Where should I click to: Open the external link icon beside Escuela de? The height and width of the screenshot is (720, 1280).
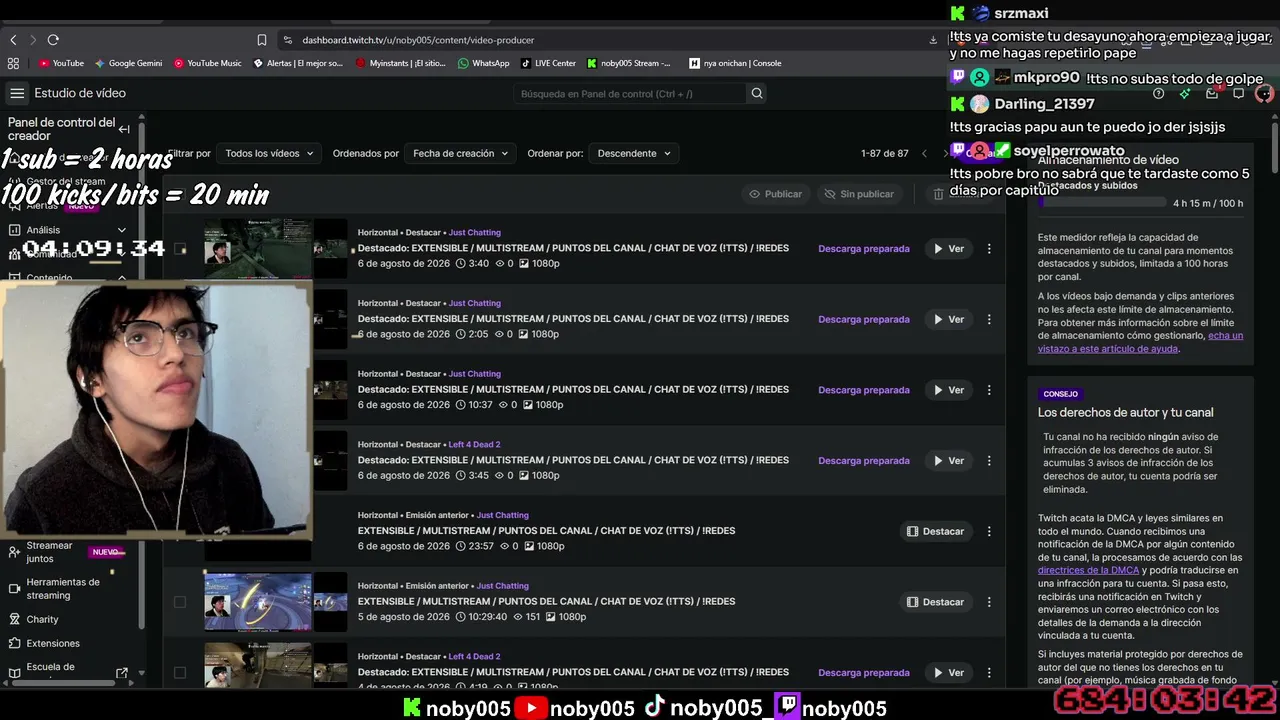click(122, 673)
